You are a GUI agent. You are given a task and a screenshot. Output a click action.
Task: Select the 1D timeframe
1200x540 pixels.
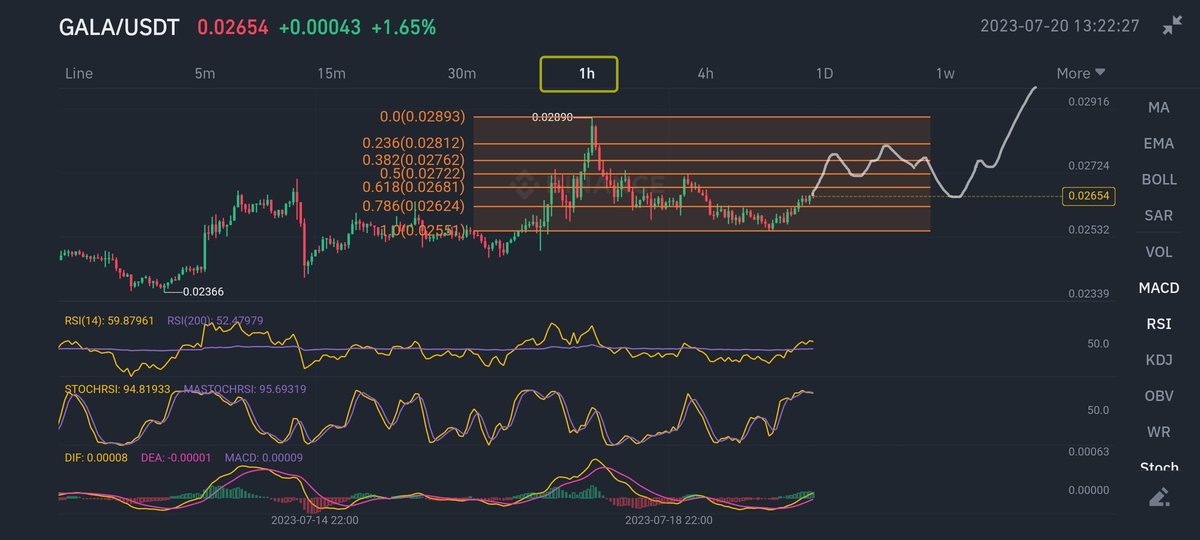(x=825, y=73)
